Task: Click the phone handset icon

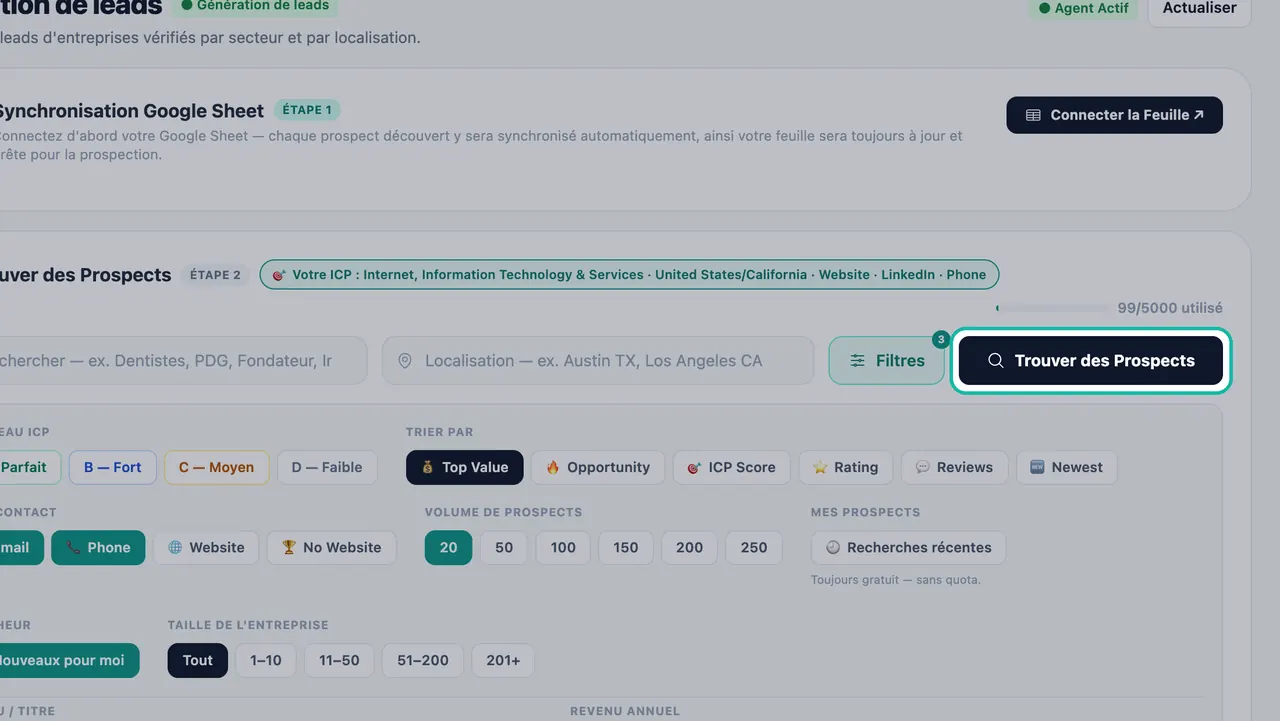Action: click(x=73, y=547)
